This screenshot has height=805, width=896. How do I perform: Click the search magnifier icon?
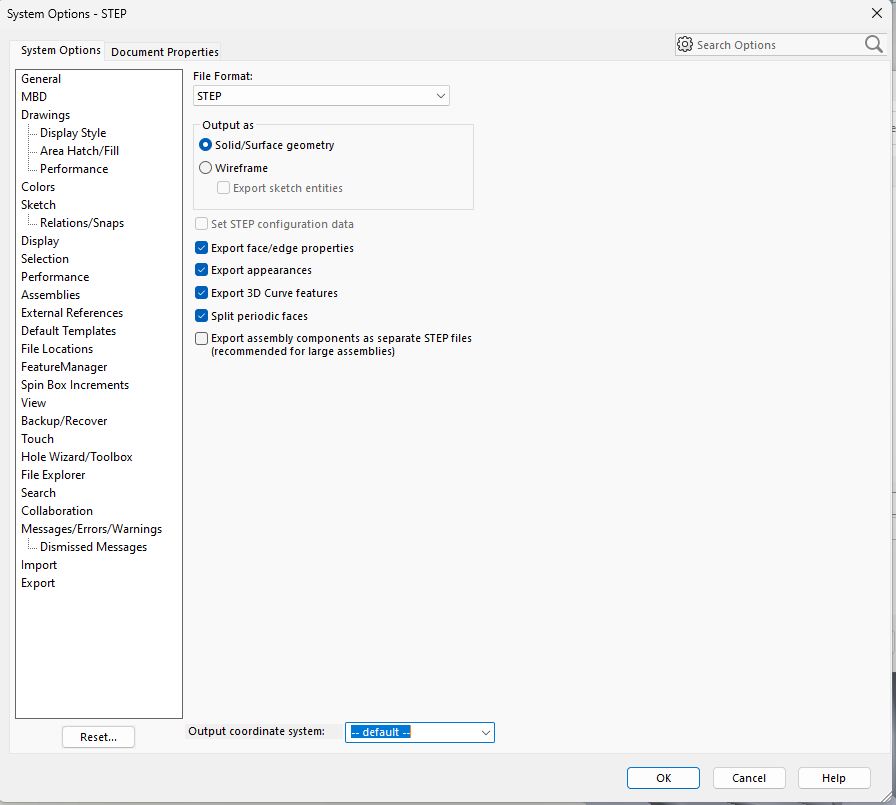(x=873, y=44)
